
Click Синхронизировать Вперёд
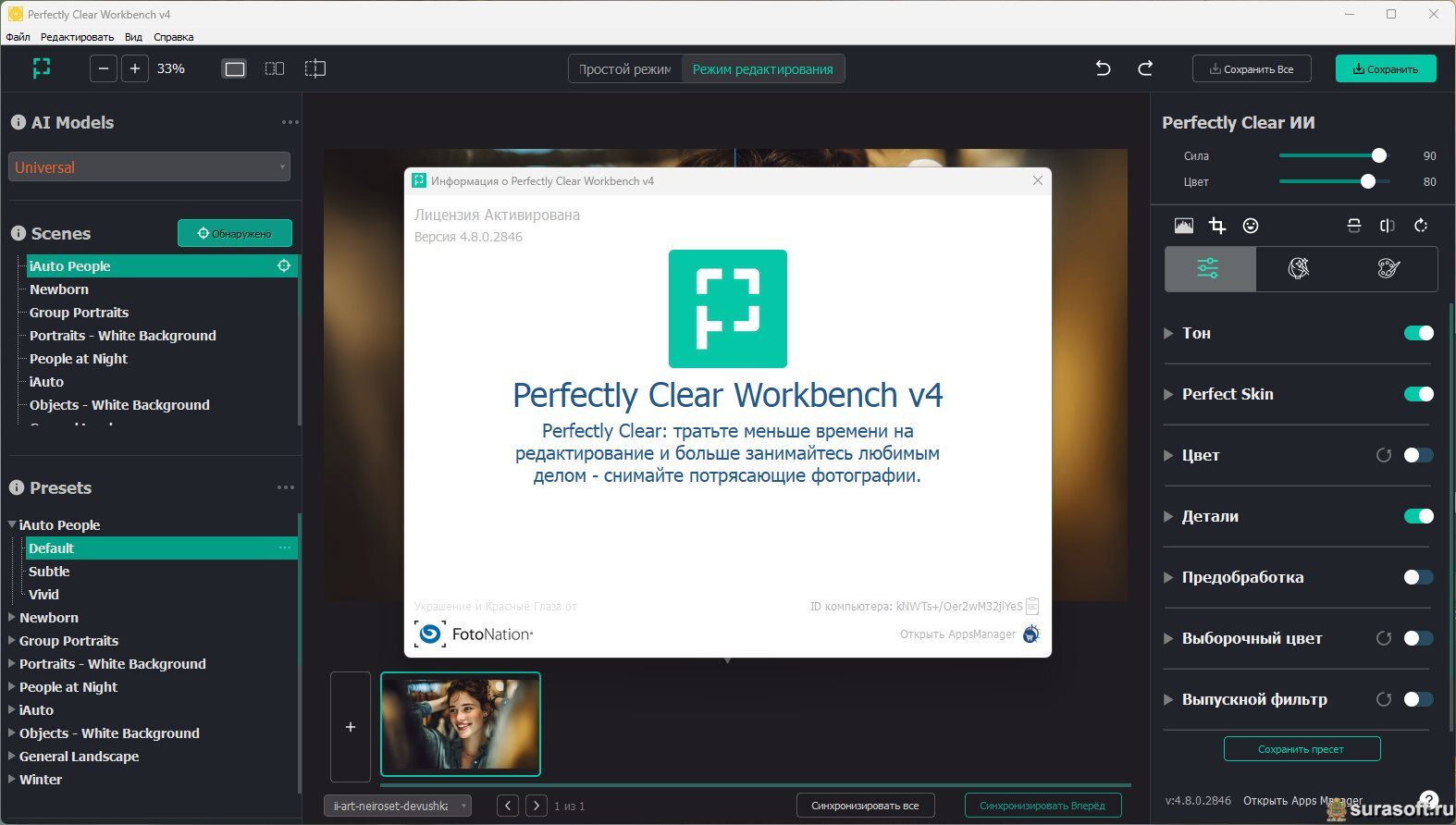(x=1043, y=806)
